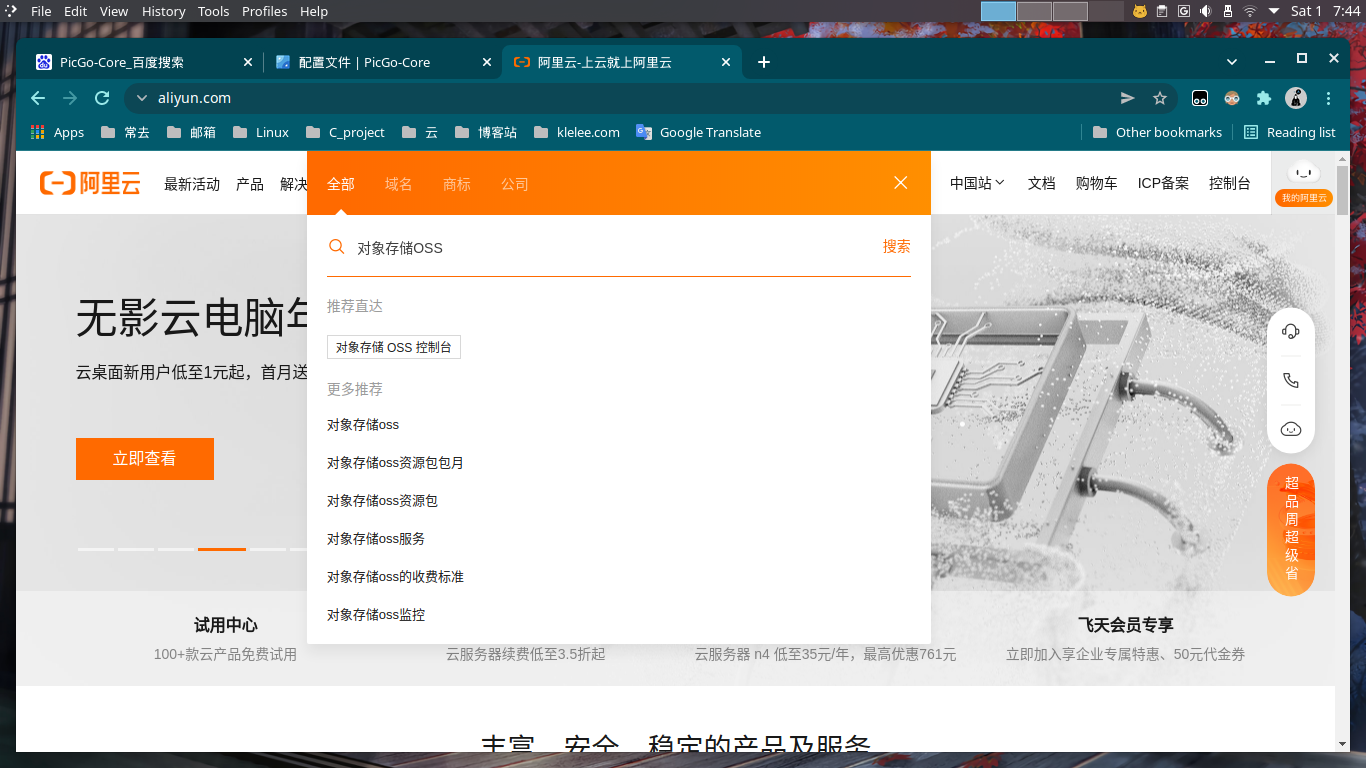The height and width of the screenshot is (768, 1366).
Task: Select suggestion 对象存储oss监控
Action: [x=376, y=615]
